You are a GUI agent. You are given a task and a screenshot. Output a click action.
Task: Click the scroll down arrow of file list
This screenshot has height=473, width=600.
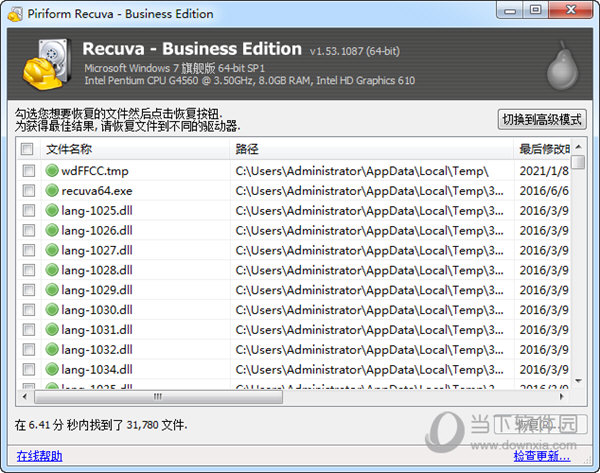coord(579,381)
